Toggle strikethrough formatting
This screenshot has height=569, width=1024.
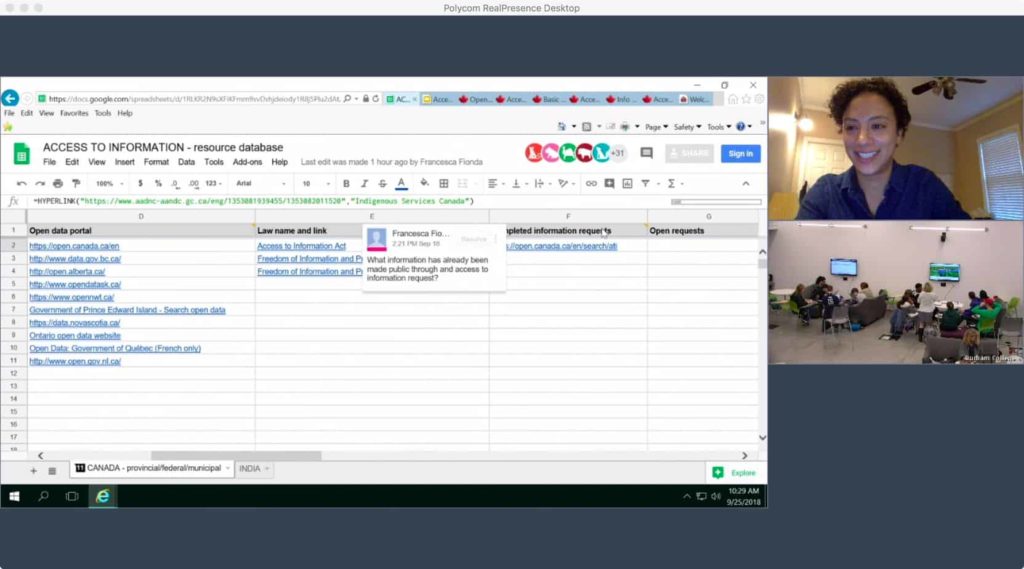click(382, 184)
